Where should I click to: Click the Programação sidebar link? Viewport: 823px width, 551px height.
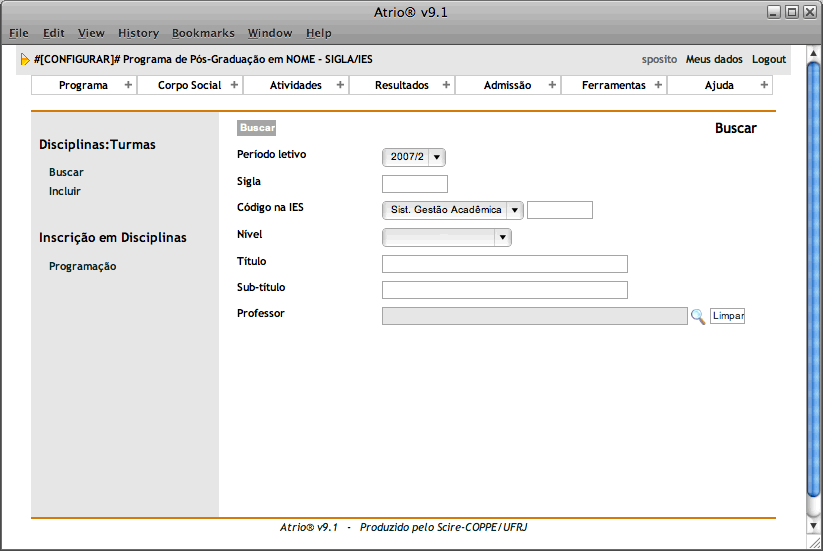tap(82, 266)
